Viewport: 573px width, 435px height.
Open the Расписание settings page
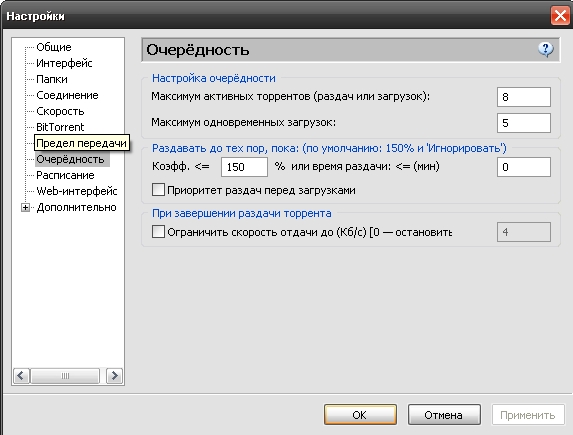pyautogui.click(x=65, y=175)
